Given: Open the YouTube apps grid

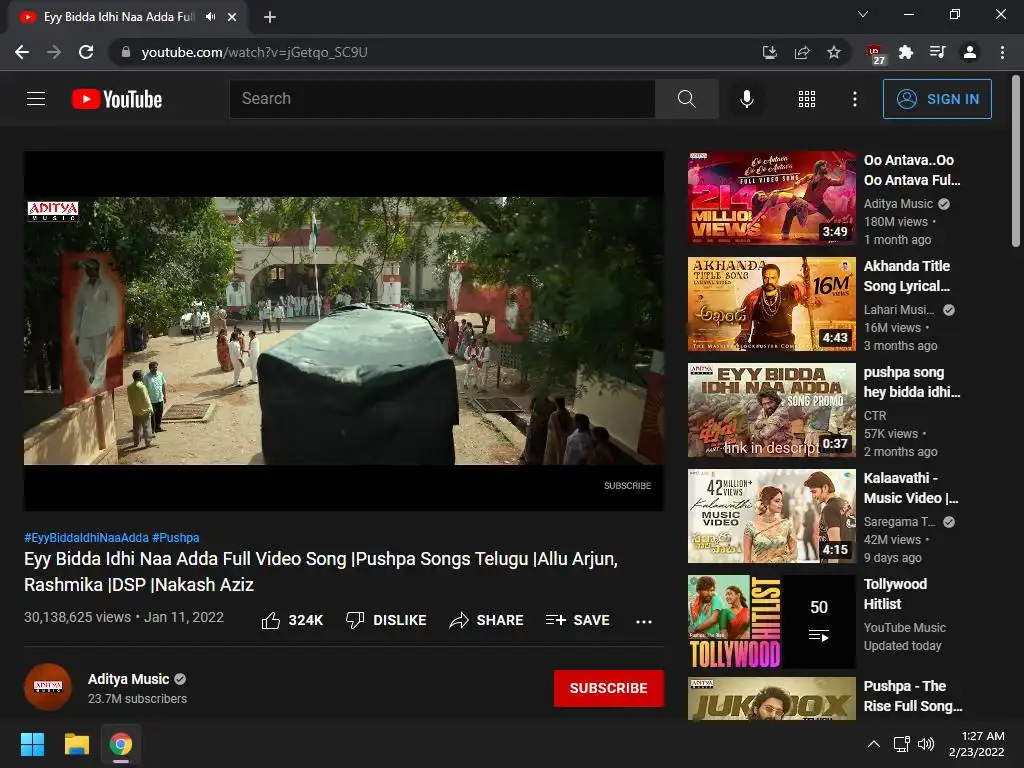Looking at the screenshot, I should click(x=807, y=99).
